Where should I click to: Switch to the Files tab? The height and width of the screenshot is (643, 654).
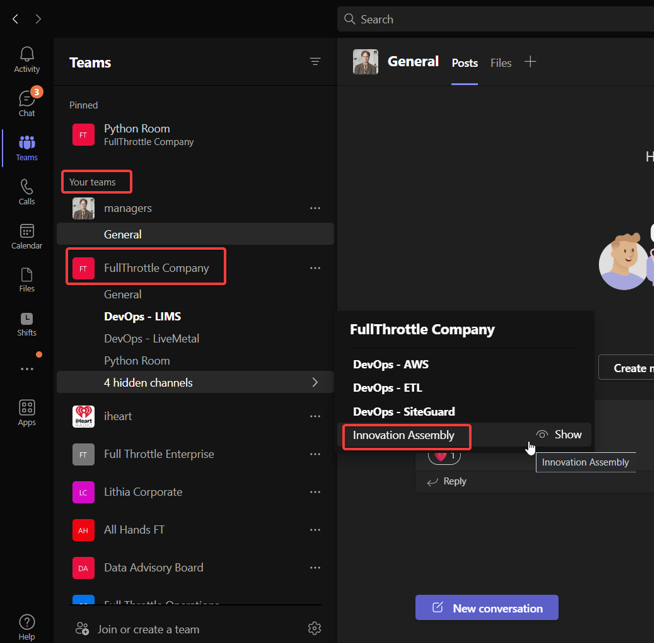tap(501, 63)
